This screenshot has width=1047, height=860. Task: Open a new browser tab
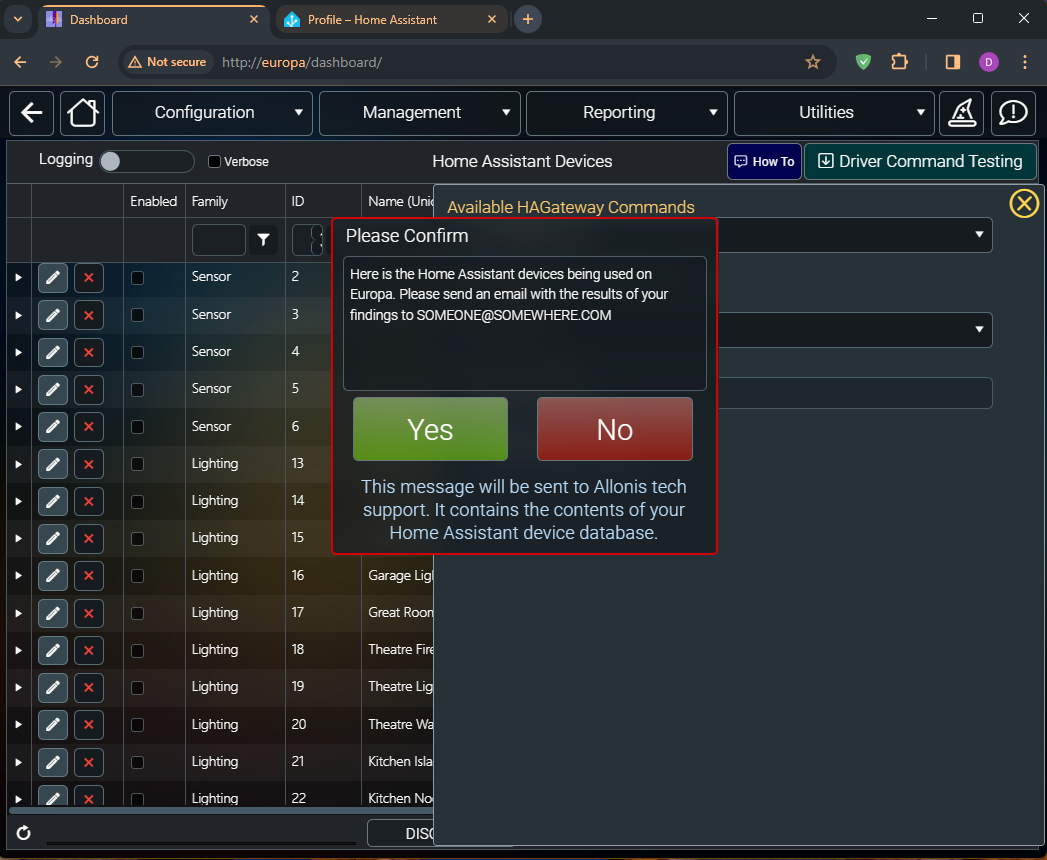(528, 19)
